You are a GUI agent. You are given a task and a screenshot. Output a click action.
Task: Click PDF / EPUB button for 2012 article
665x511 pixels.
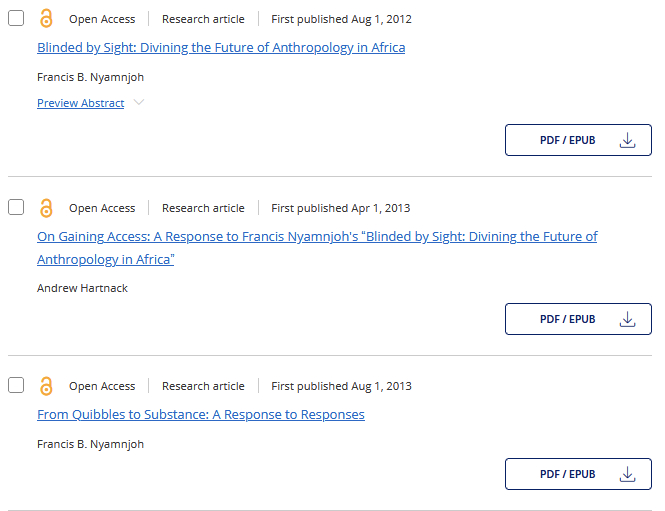click(567, 141)
